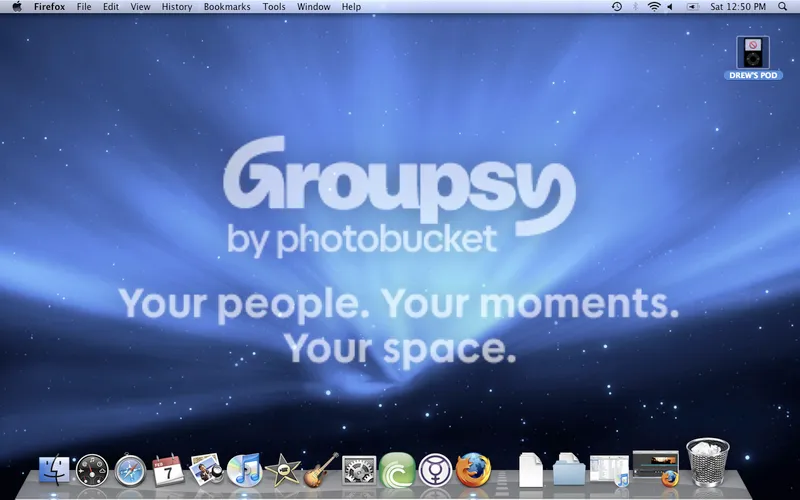Image resolution: width=800 pixels, height=500 pixels.
Task: Open the Wi-Fi status menu
Action: click(654, 7)
